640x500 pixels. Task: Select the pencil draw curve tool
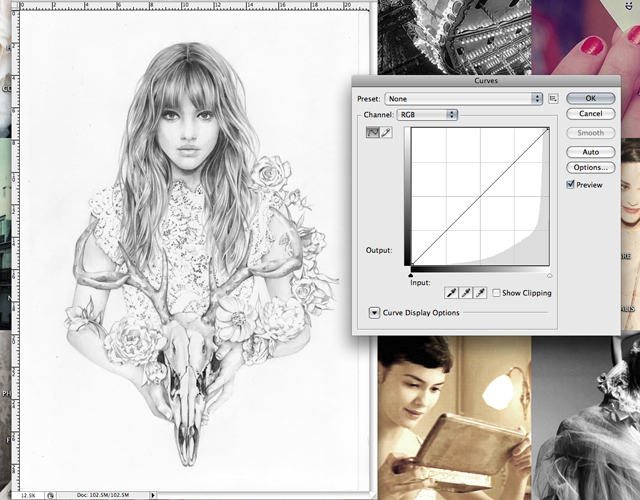pos(386,132)
